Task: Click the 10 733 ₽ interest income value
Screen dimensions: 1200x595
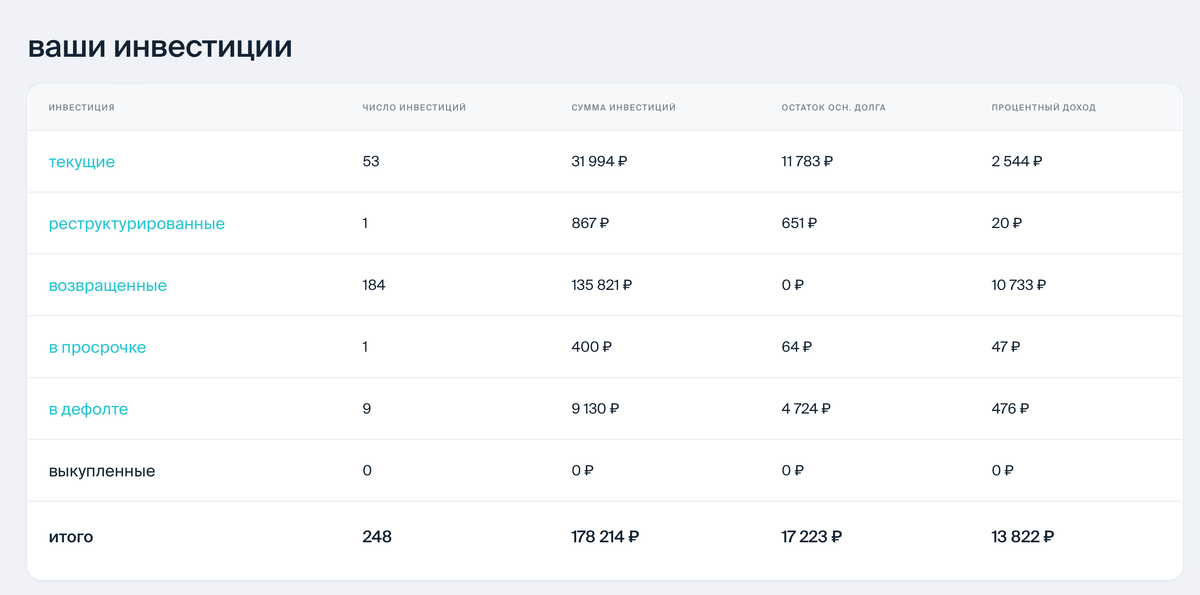Action: [1019, 285]
